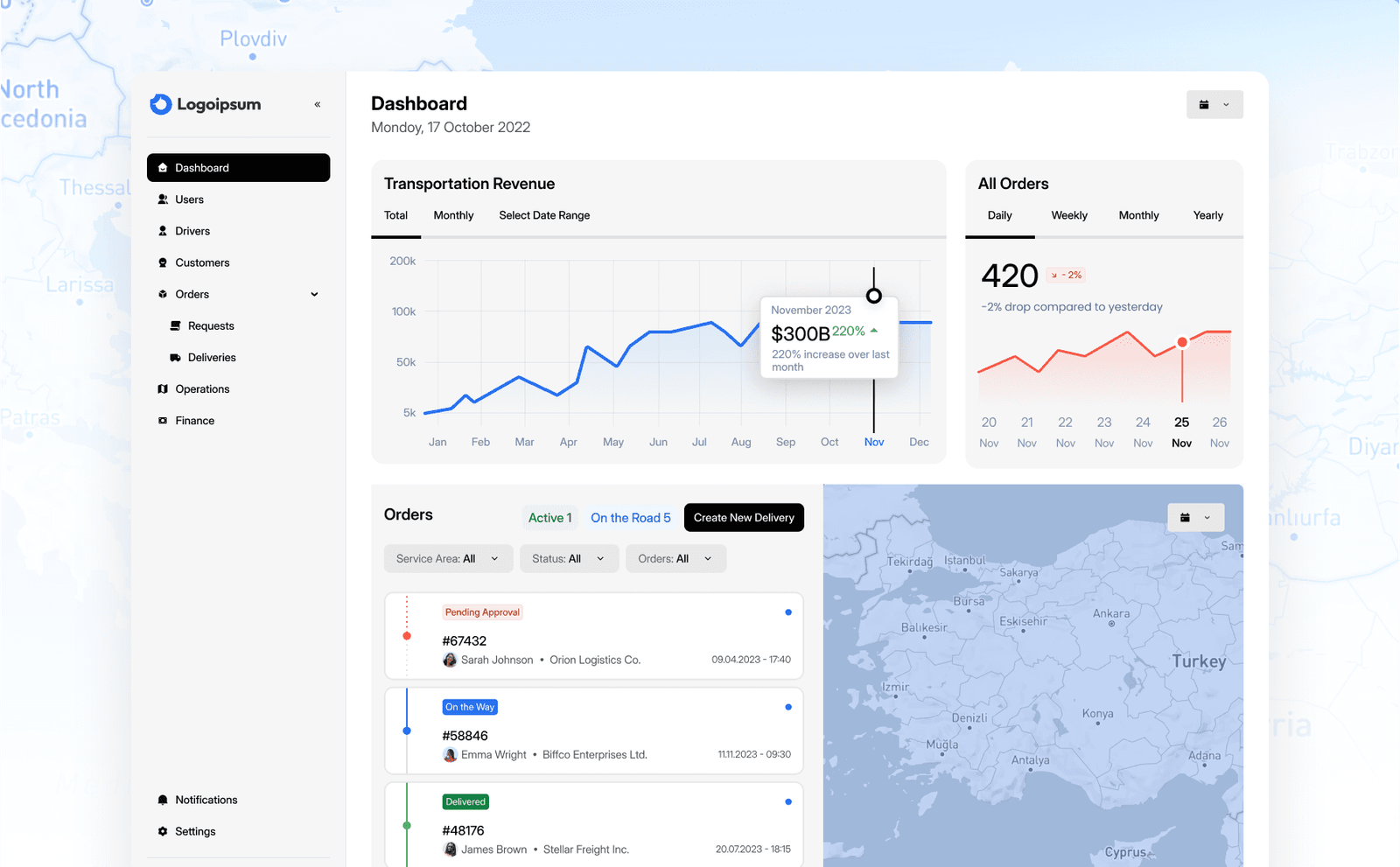Collapse the sidebar using the chevron control
The height and width of the screenshot is (867, 1400).
[x=317, y=103]
